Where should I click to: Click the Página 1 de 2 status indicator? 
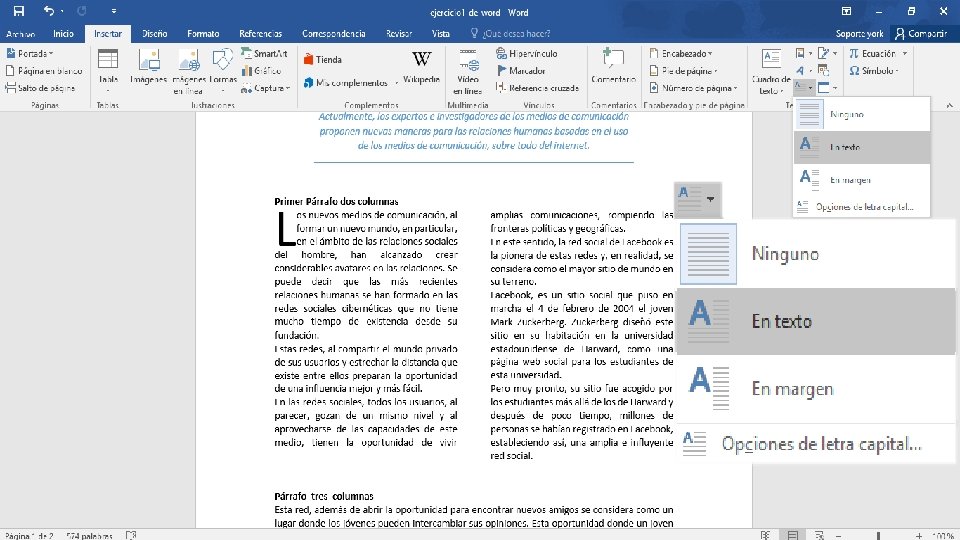coord(27,536)
